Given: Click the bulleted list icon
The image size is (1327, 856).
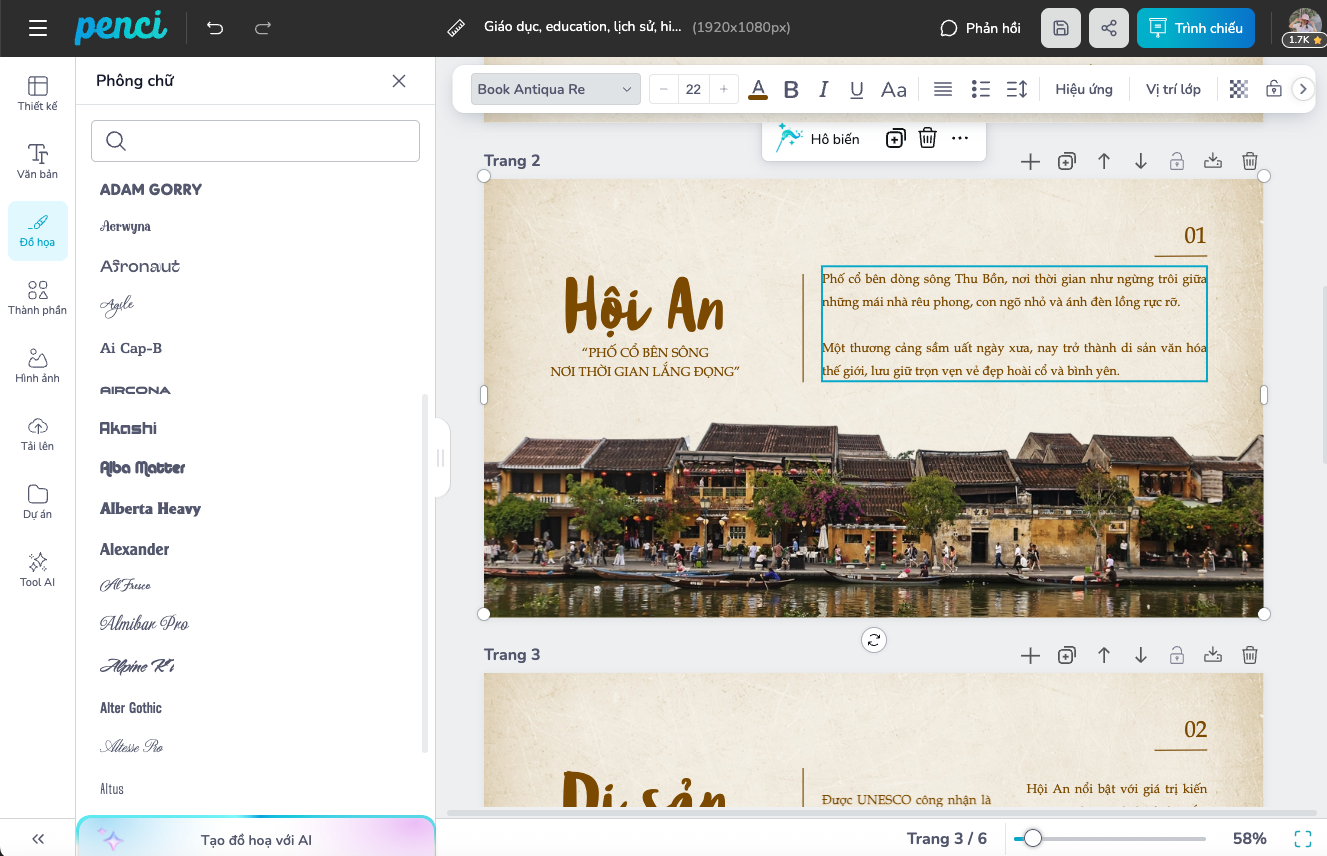Looking at the screenshot, I should tap(980, 89).
